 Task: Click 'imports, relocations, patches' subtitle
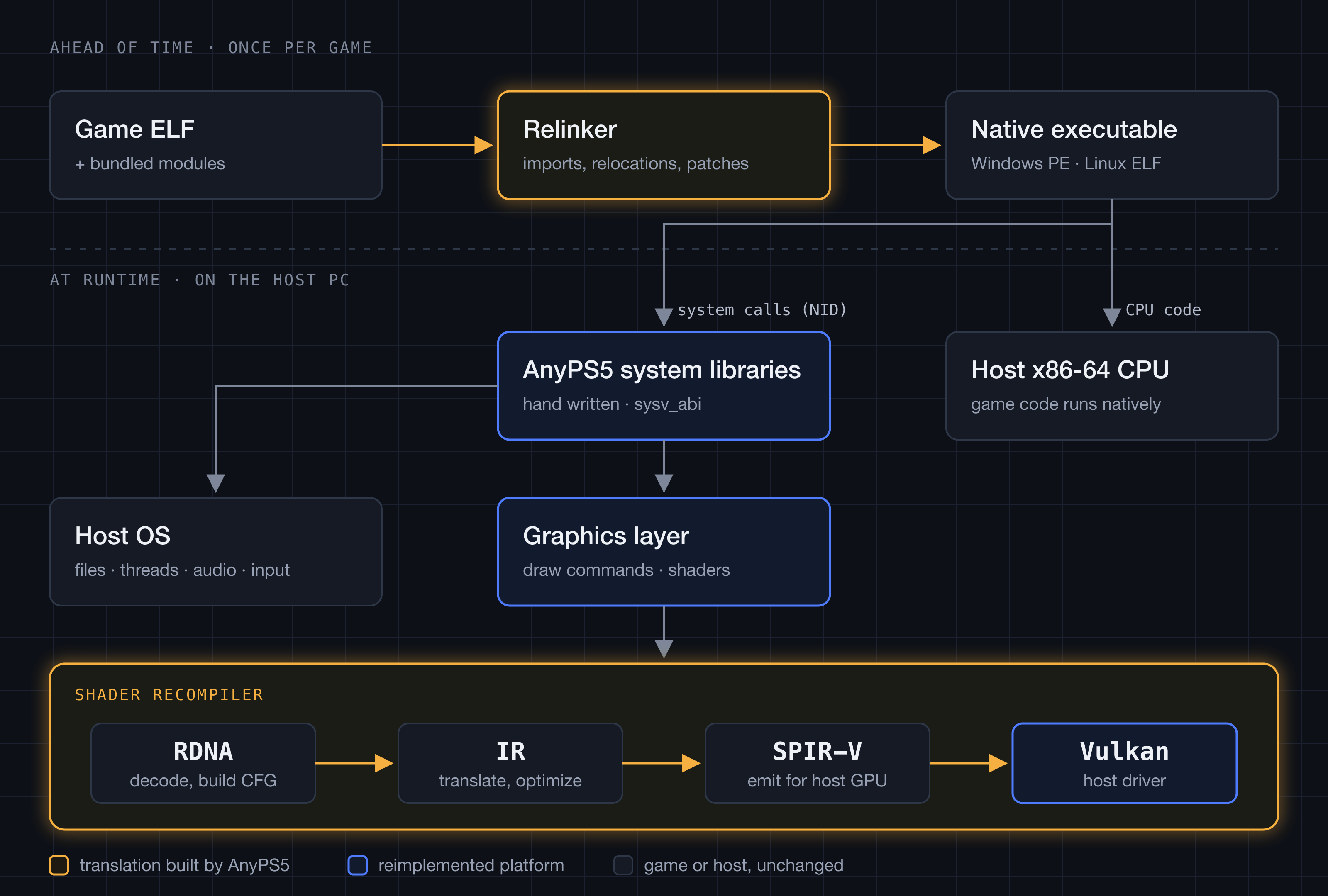(635, 164)
